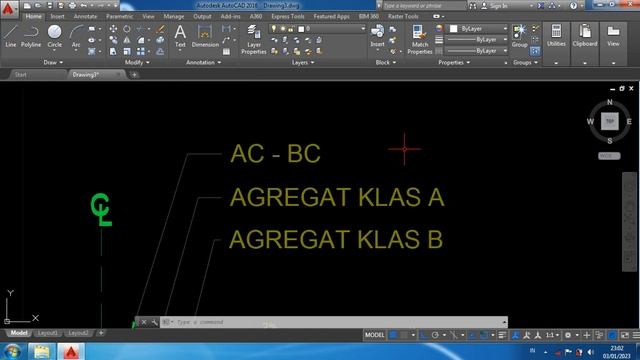Open the Insert ribbon tab
640x360 pixels.
(x=57, y=16)
